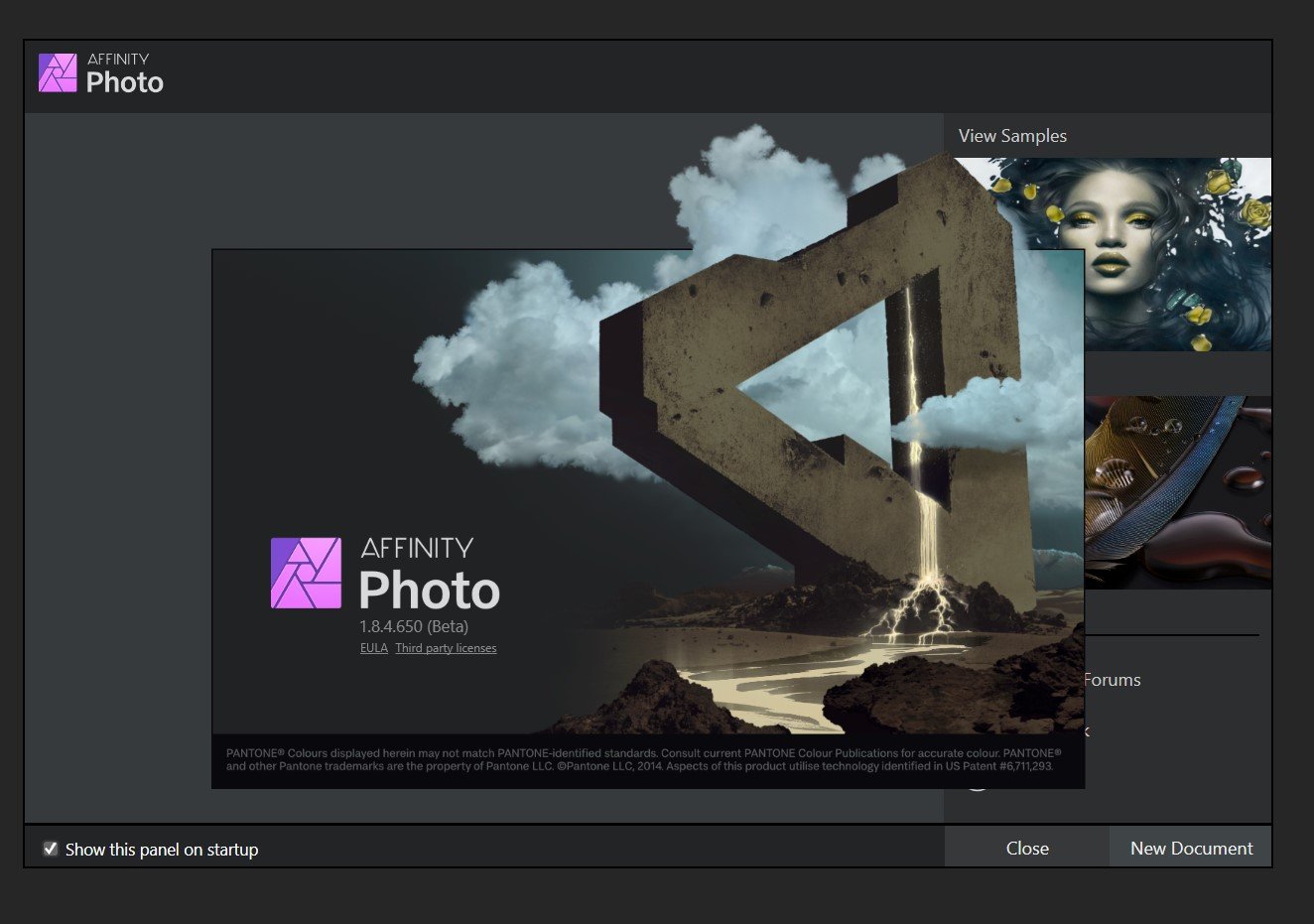Open the Third party licenses link

(446, 648)
